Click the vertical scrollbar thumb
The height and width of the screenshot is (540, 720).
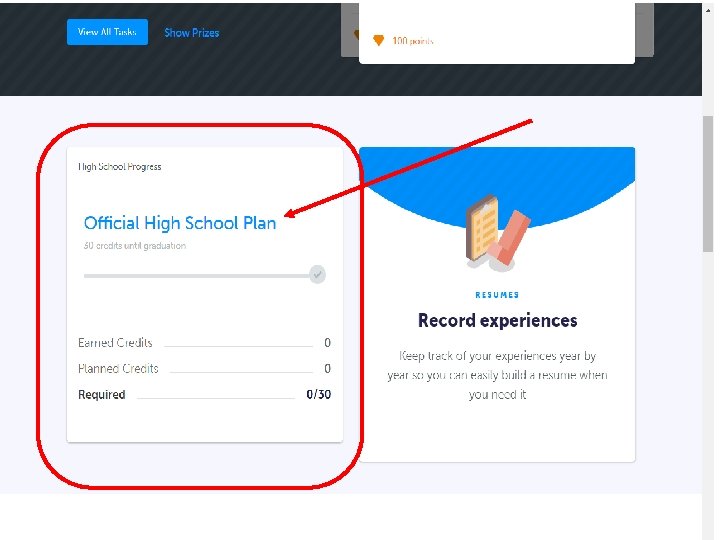(x=708, y=184)
